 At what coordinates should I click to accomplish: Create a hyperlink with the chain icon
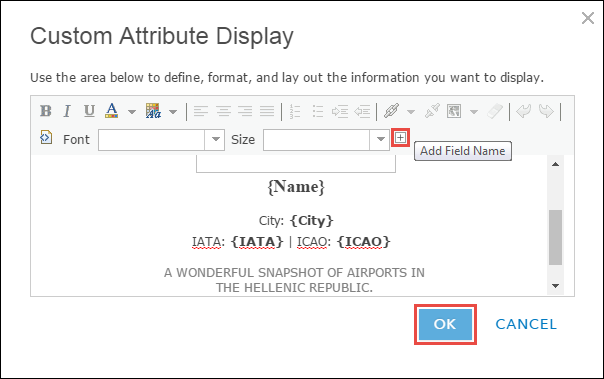click(x=391, y=111)
